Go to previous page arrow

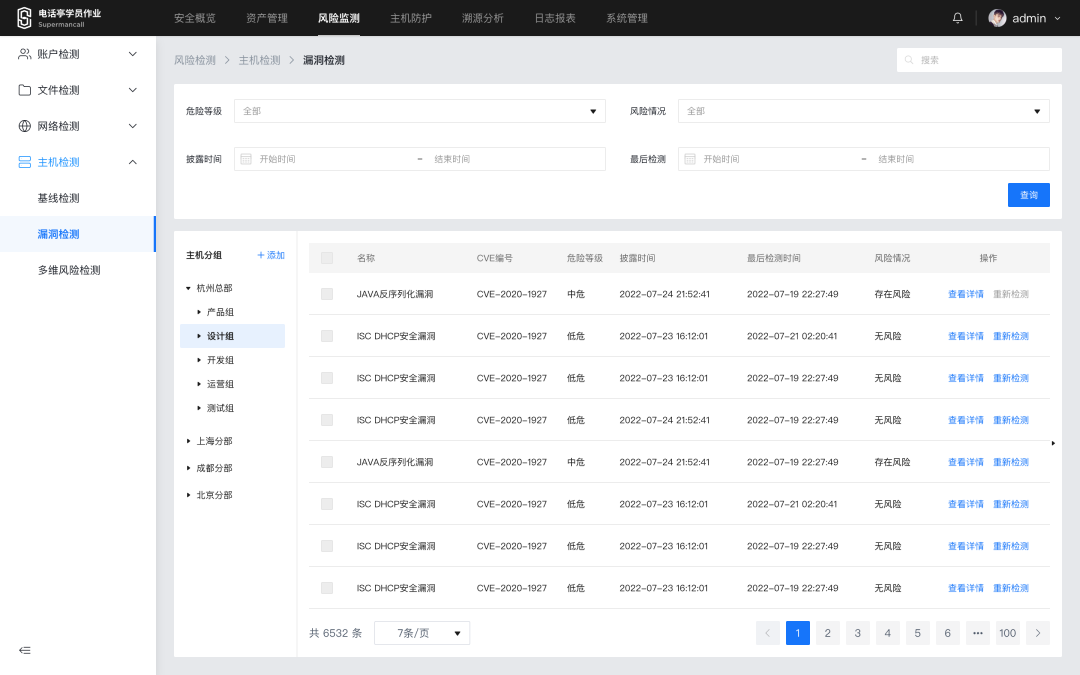(767, 633)
